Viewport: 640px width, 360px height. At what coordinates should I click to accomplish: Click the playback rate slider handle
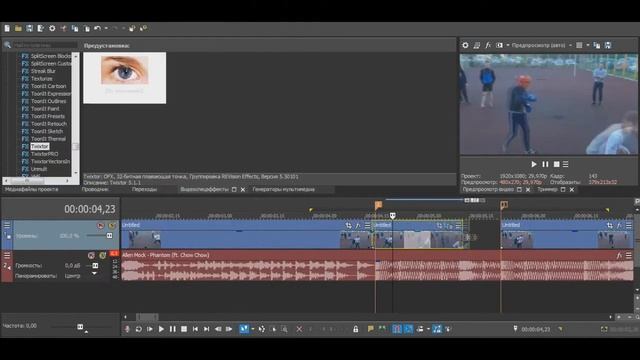click(80, 327)
